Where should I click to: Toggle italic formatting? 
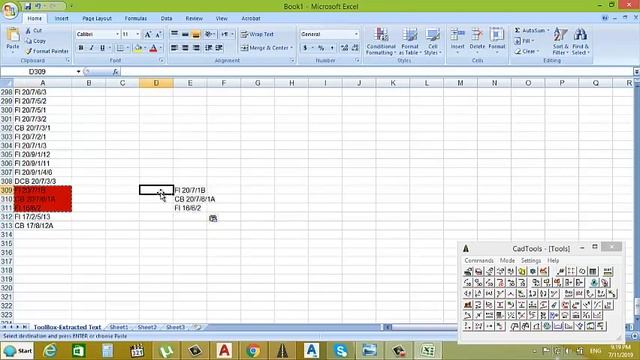pos(91,48)
